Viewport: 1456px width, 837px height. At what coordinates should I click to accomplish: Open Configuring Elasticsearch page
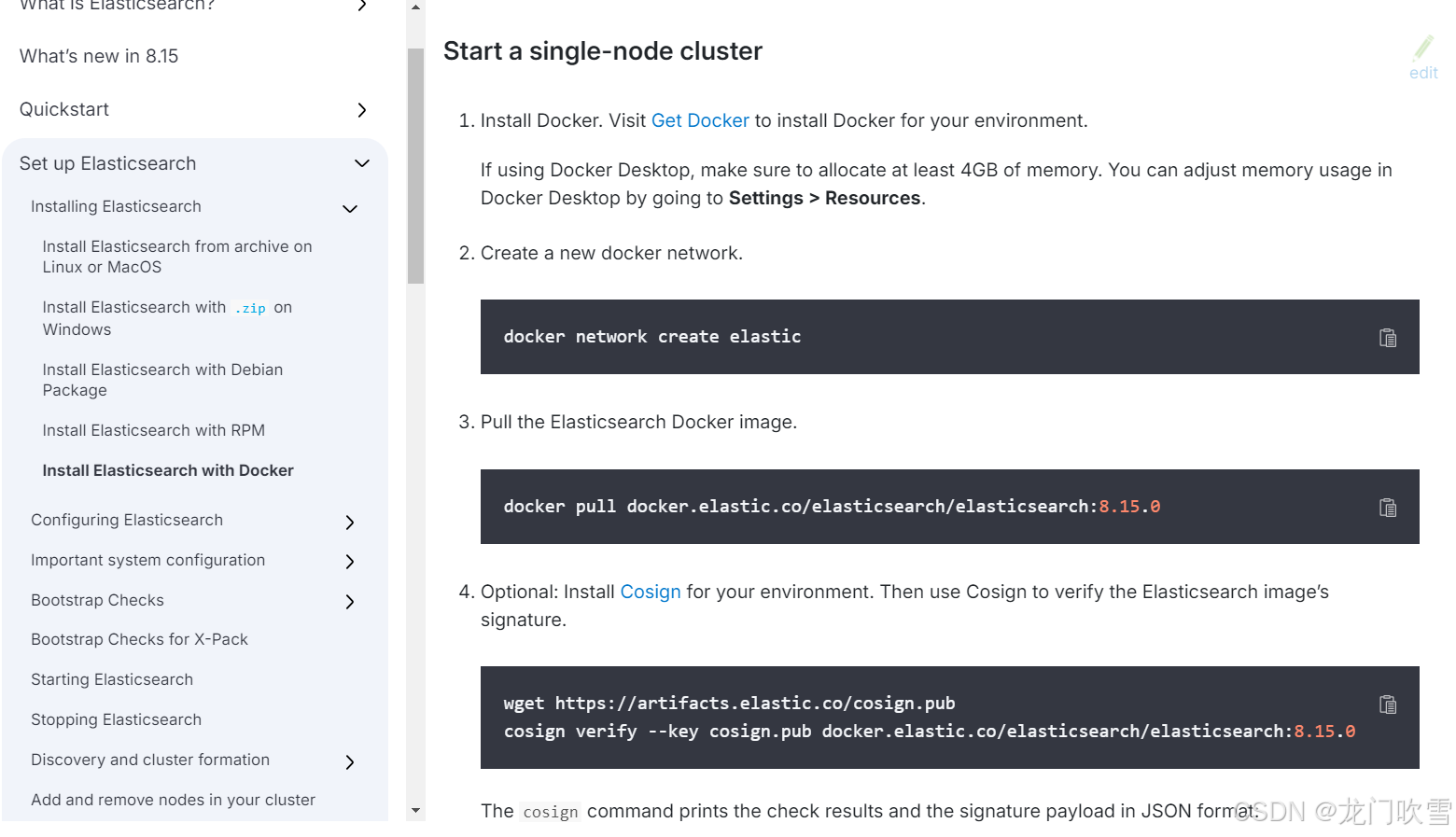click(x=127, y=520)
